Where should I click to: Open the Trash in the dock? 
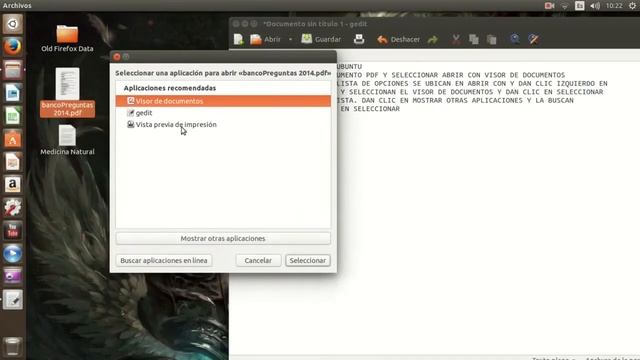click(13, 346)
